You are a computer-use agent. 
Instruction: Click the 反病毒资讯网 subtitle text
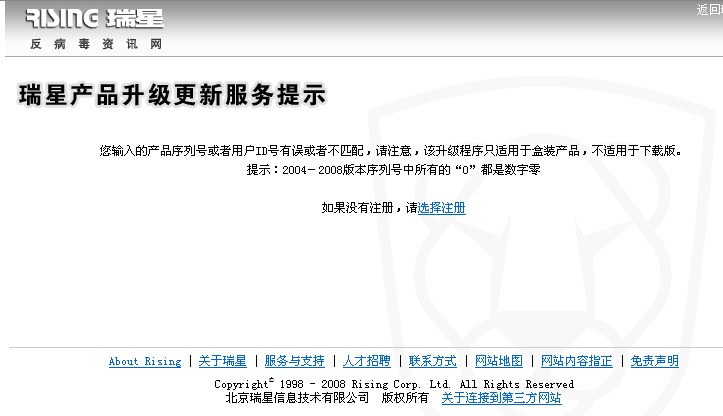point(96,44)
